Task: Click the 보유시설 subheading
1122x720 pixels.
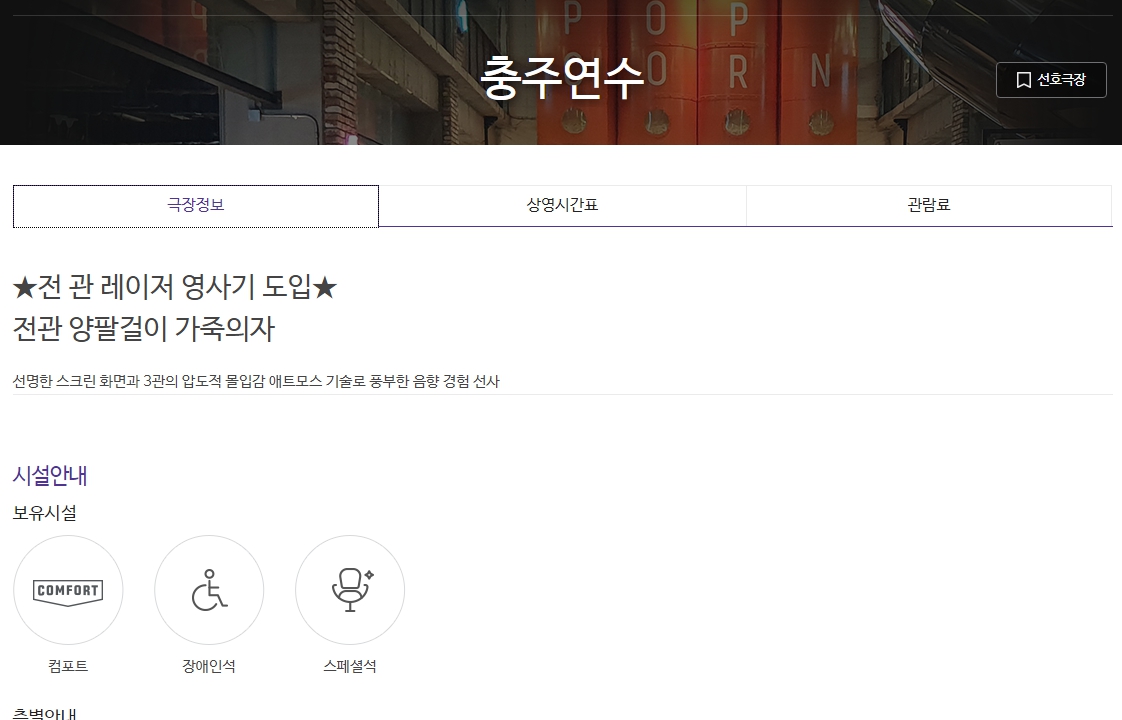Action: click(x=44, y=513)
